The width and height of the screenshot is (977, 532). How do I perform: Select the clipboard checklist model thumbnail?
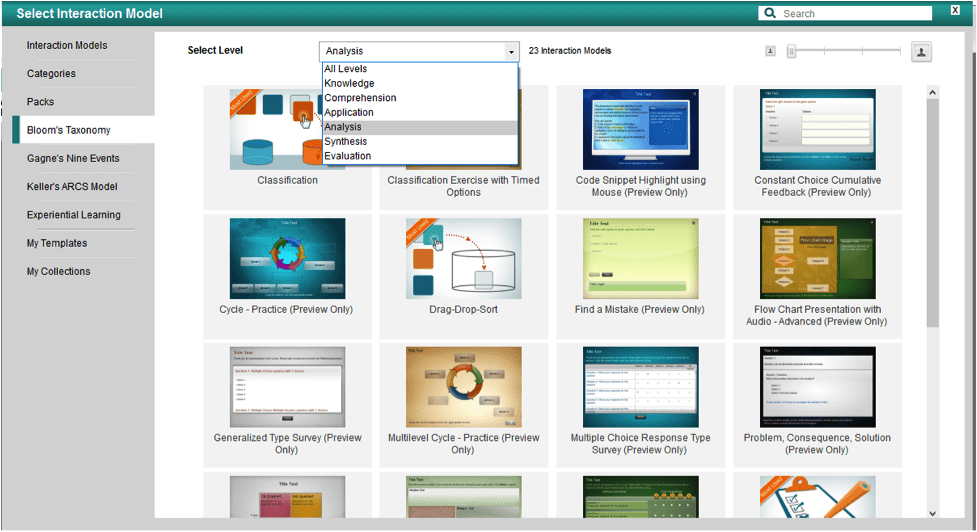click(817, 497)
